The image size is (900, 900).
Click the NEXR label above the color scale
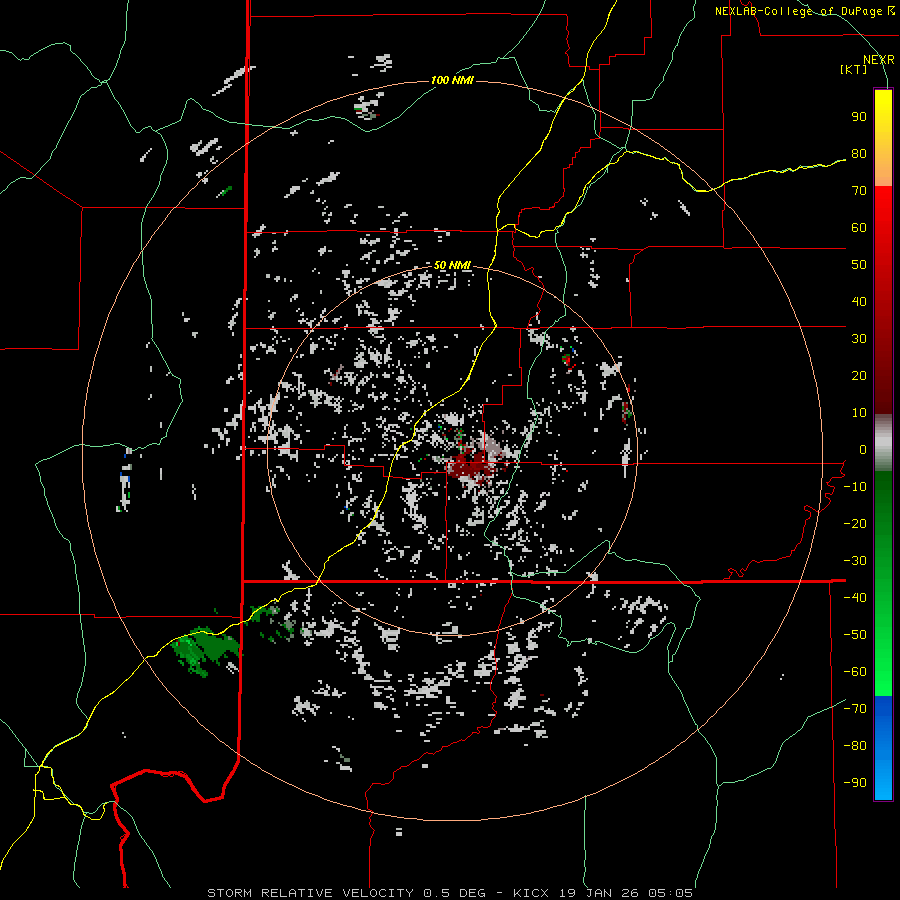[x=879, y=60]
